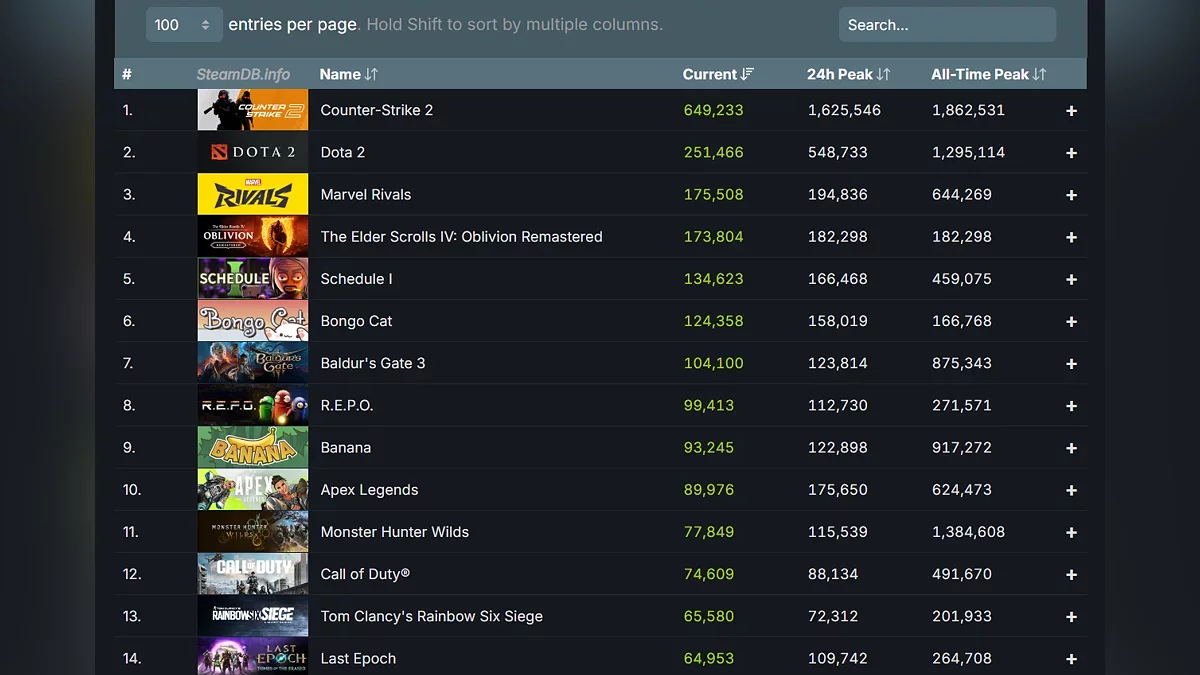Open the Schedule I name link

(357, 279)
